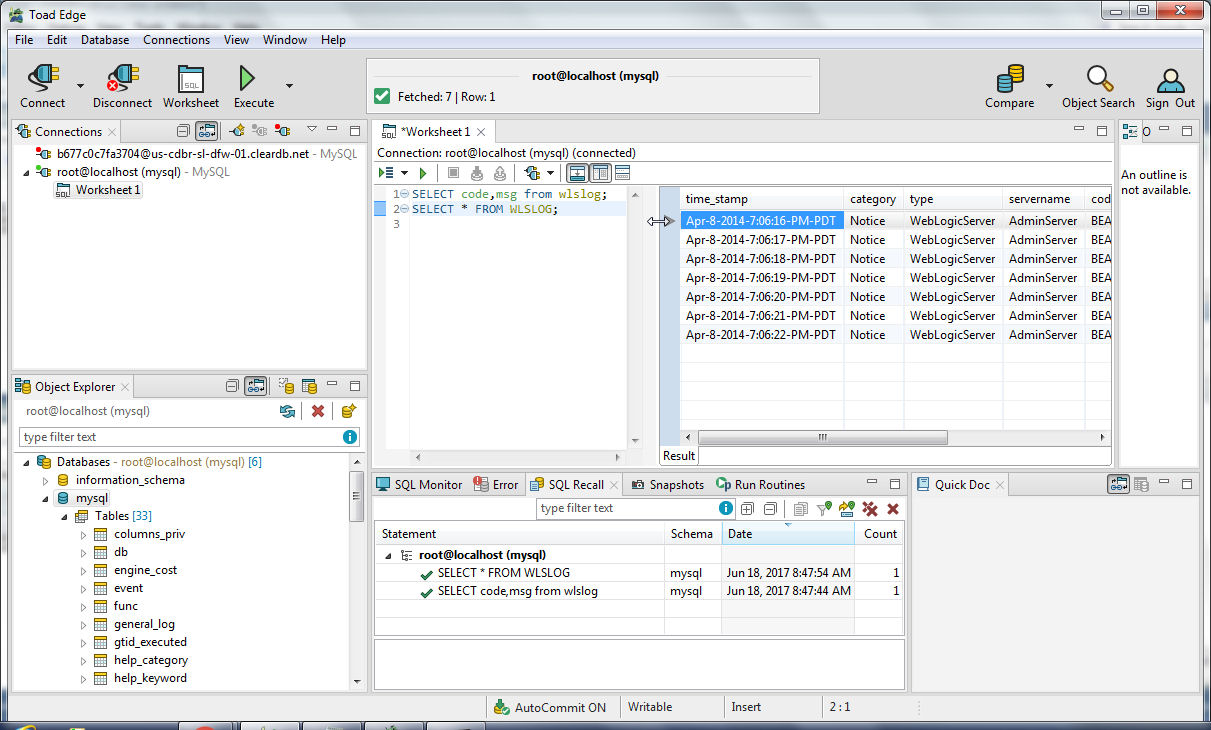Click the execute script icon in worksheet toolbar
The height and width of the screenshot is (730, 1211).
pos(387,173)
